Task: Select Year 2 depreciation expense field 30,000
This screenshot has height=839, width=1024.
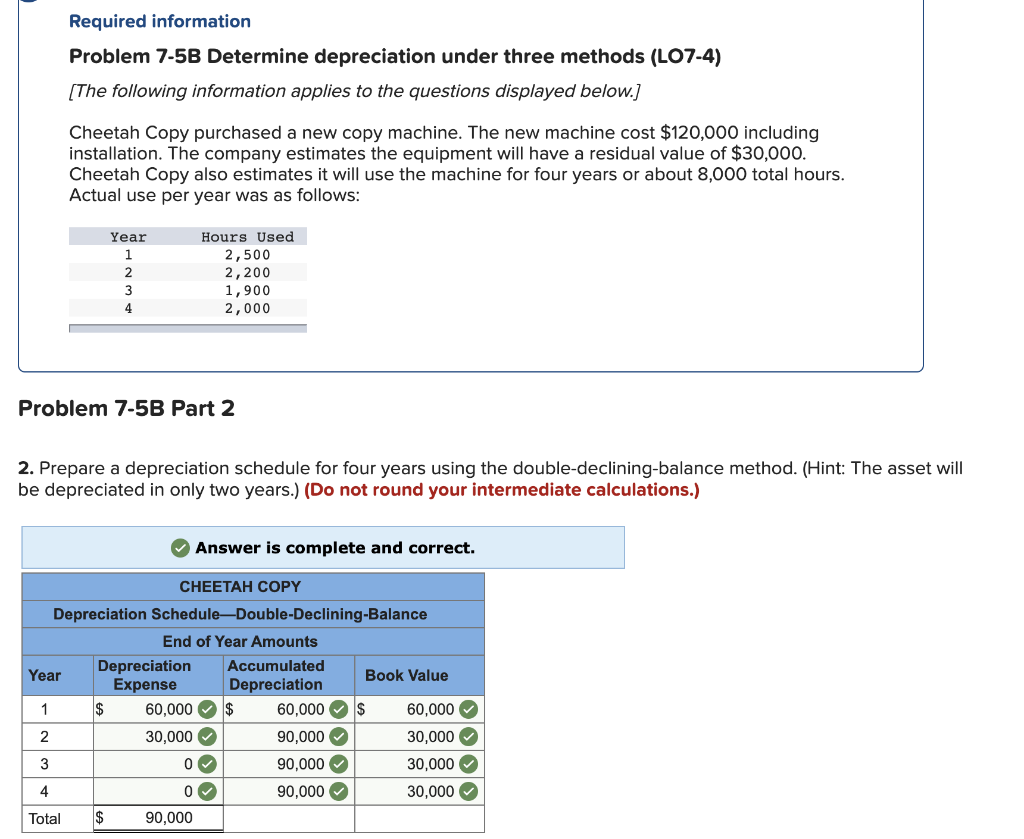Action: 158,736
